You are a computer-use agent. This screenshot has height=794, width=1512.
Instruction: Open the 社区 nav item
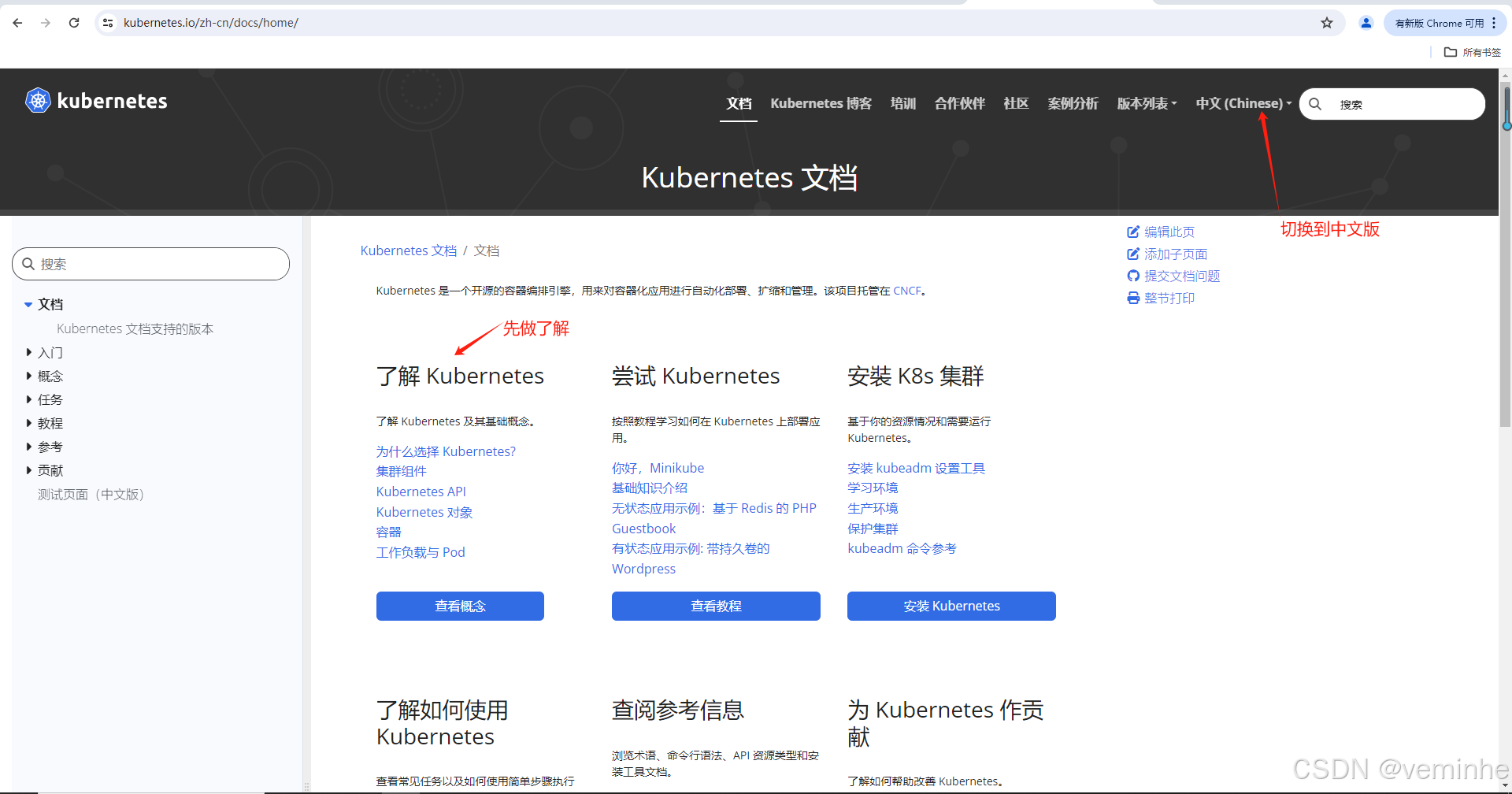[x=1016, y=103]
